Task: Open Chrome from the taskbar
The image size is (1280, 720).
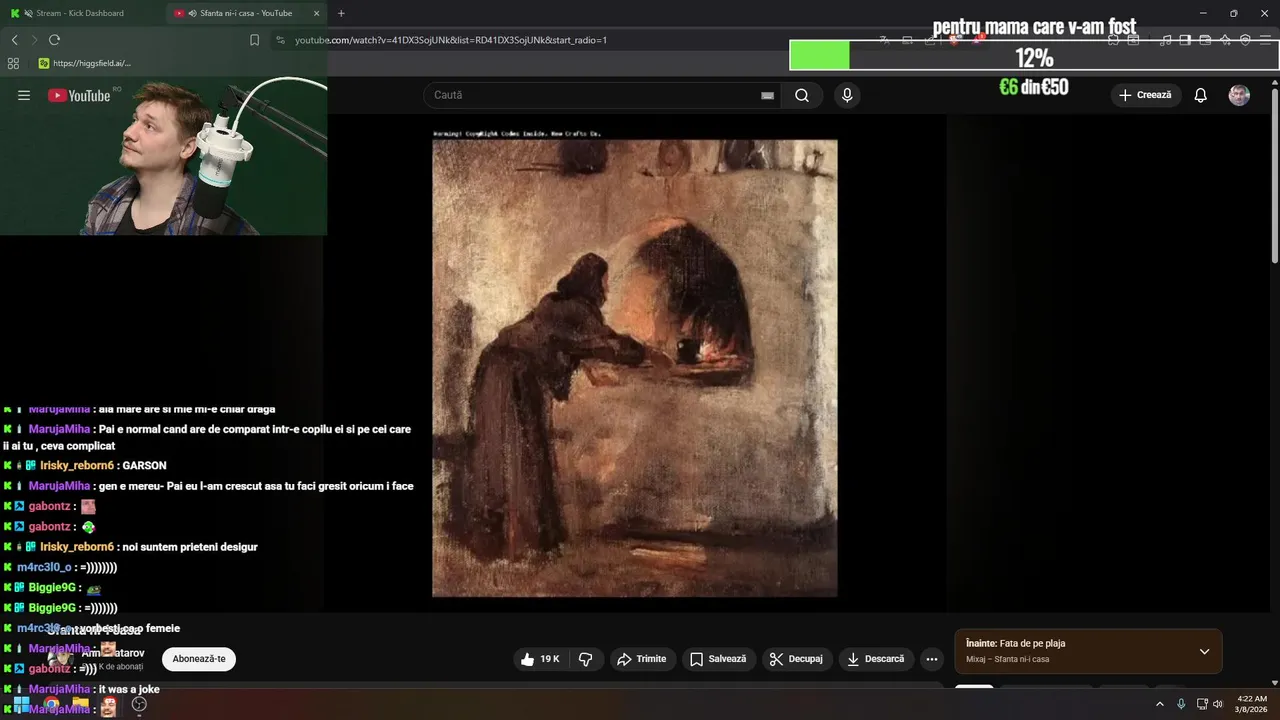Action: tap(51, 704)
